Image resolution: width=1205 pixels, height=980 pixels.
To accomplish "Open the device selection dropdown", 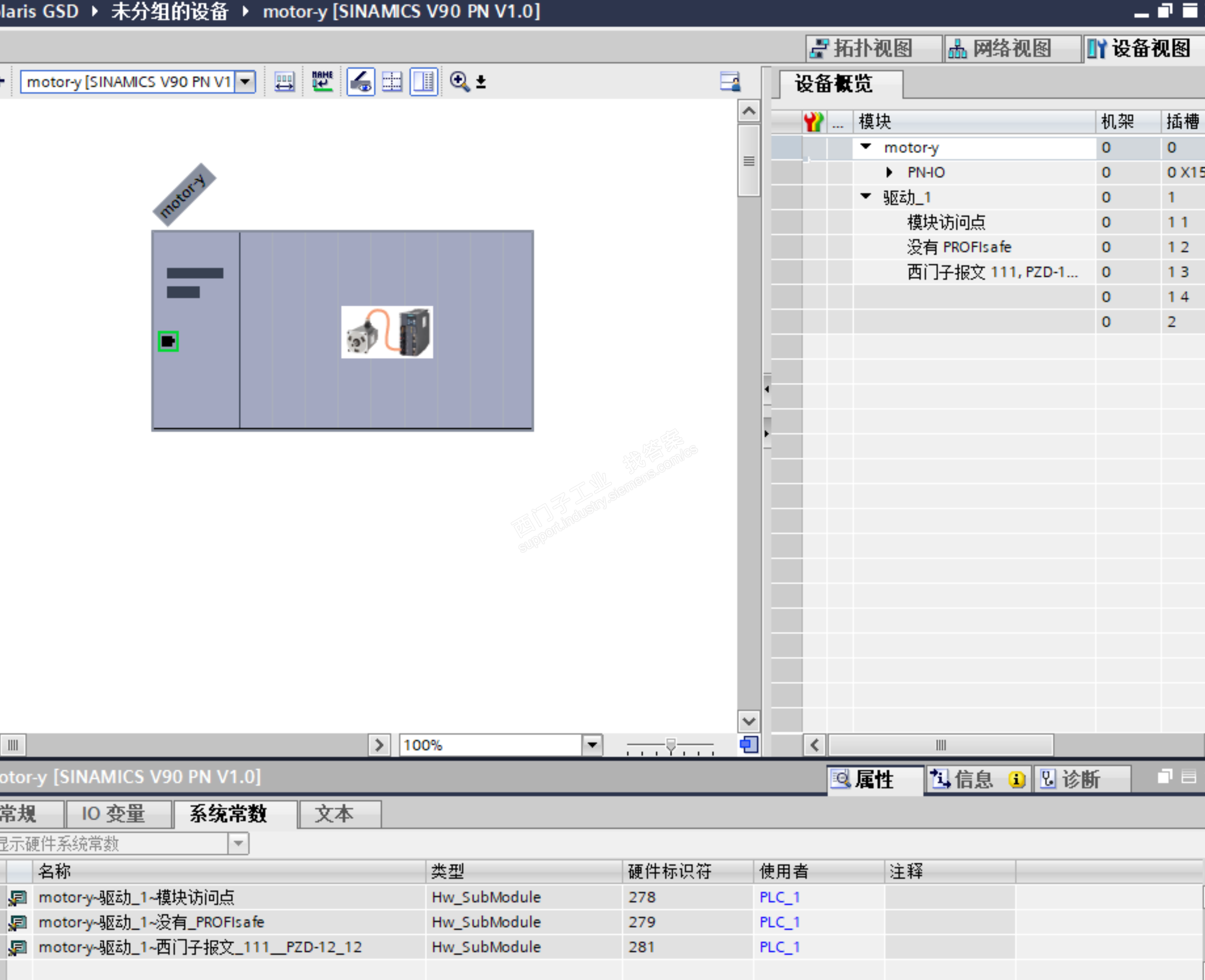I will (x=245, y=82).
